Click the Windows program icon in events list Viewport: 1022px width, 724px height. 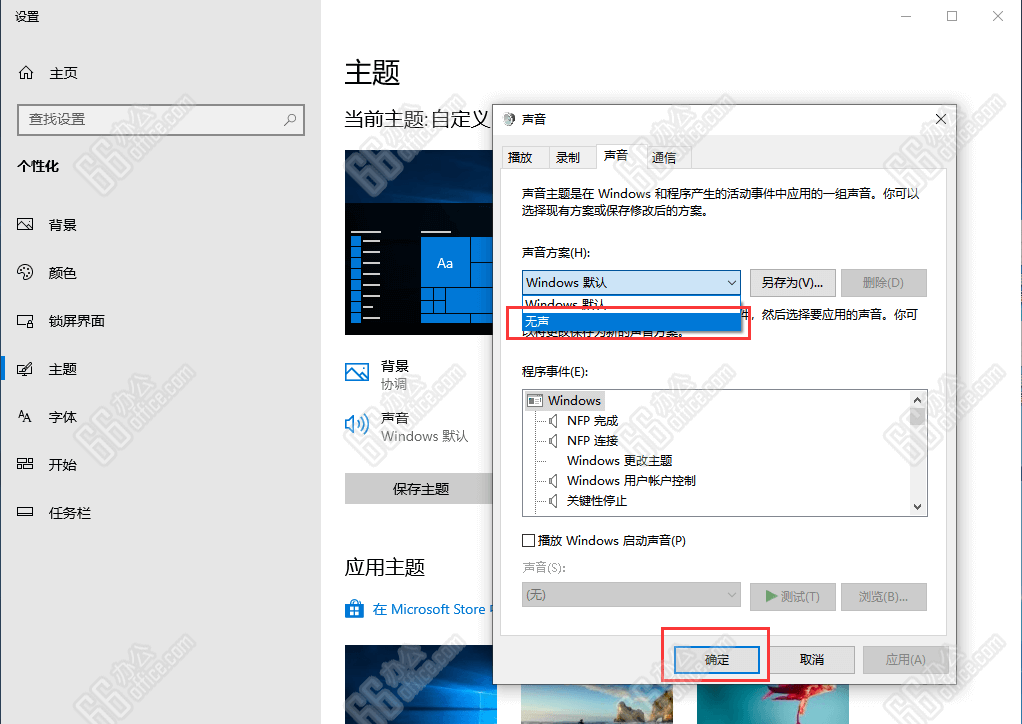(x=535, y=401)
